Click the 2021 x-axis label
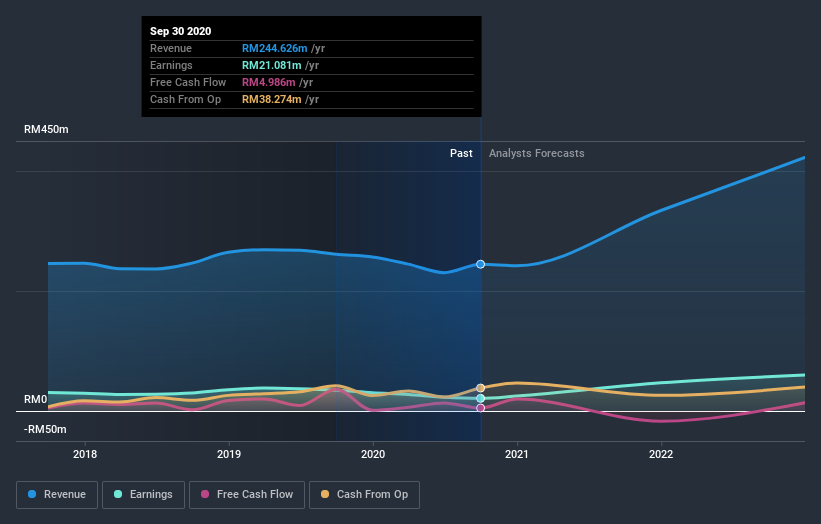 pos(517,454)
